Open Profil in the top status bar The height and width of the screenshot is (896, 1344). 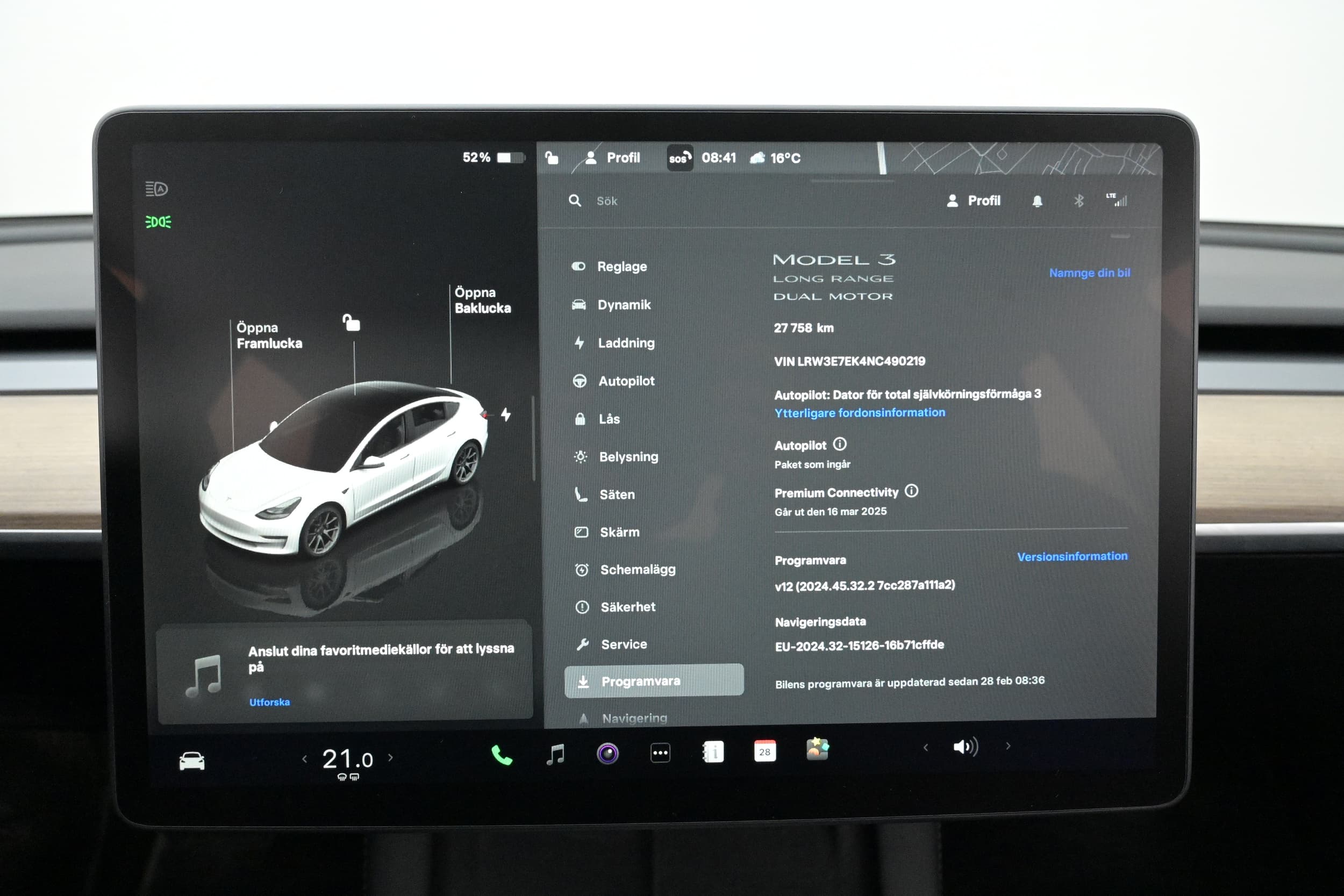click(x=612, y=157)
